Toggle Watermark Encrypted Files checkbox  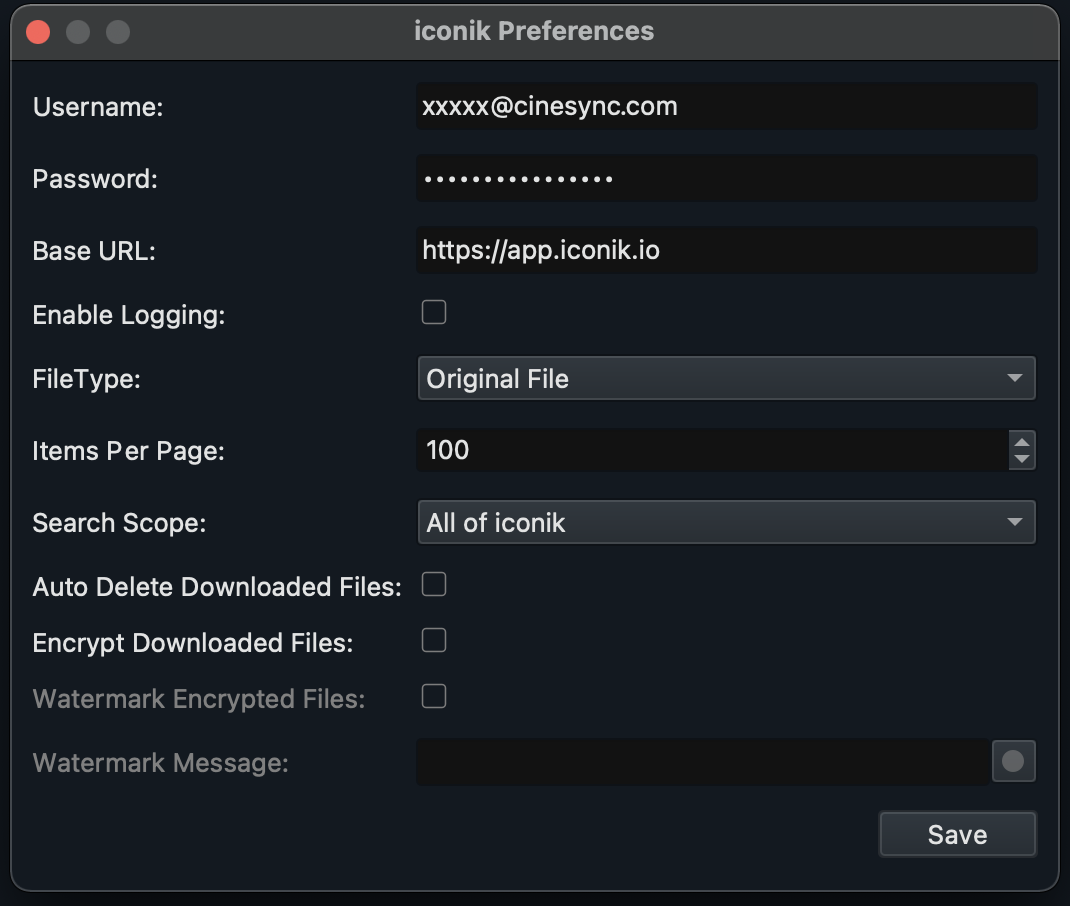(433, 696)
